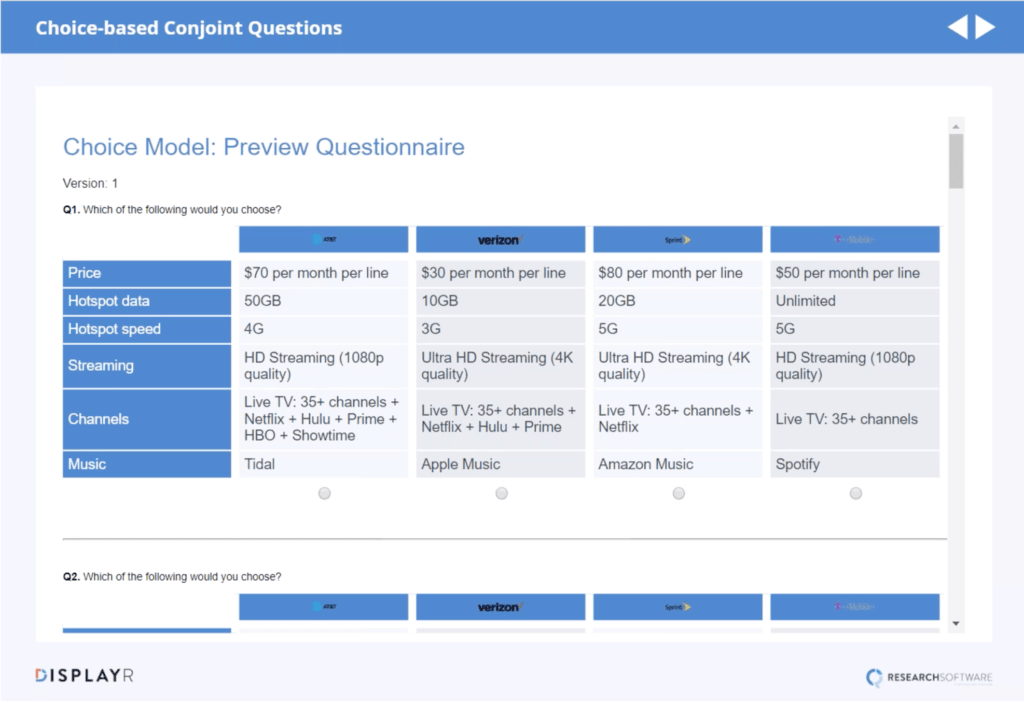Click the vertical scrollbar thumb

(x=956, y=161)
